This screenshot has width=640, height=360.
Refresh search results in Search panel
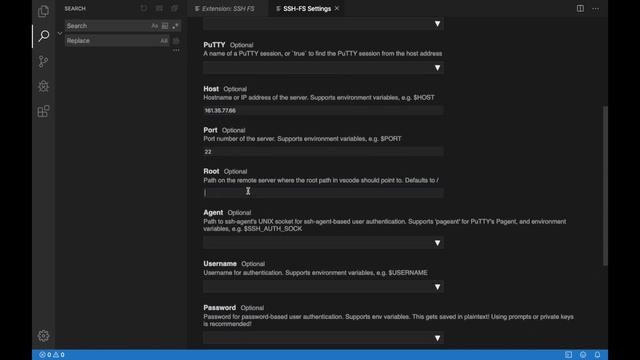point(144,8)
